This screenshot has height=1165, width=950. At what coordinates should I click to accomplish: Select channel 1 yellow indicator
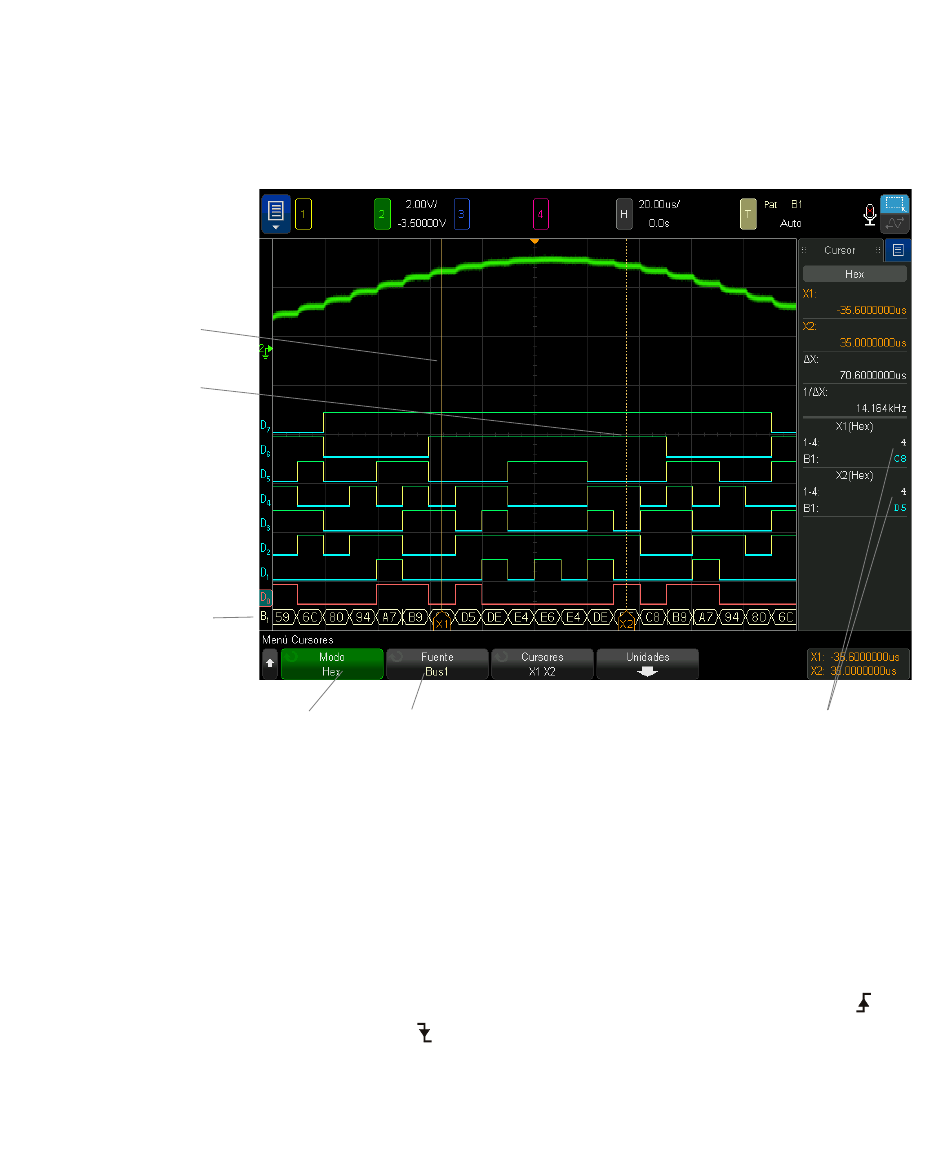click(x=303, y=214)
